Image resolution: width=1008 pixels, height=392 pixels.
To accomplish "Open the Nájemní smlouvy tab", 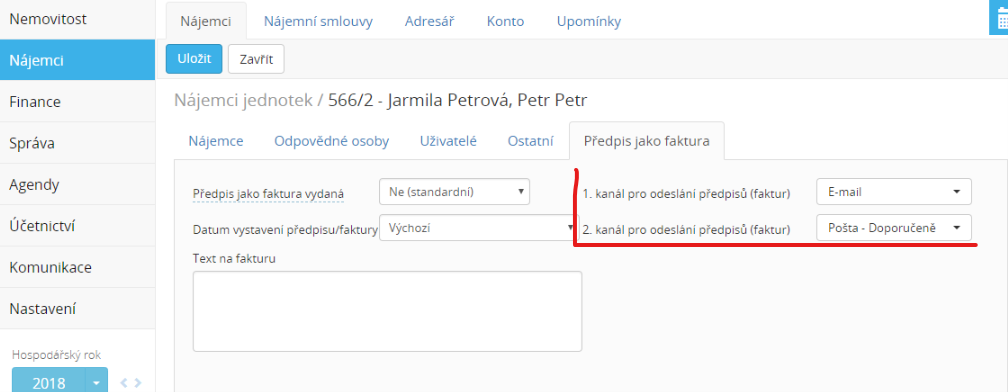I will (x=318, y=21).
